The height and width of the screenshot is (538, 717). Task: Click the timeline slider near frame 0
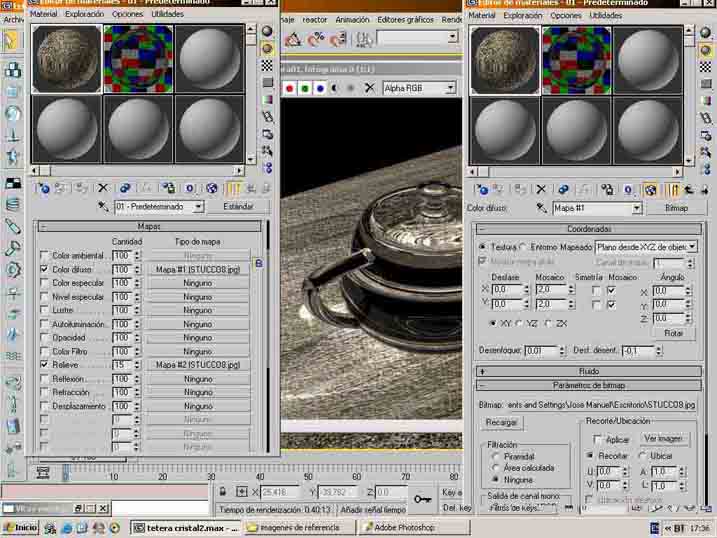[x=66, y=473]
